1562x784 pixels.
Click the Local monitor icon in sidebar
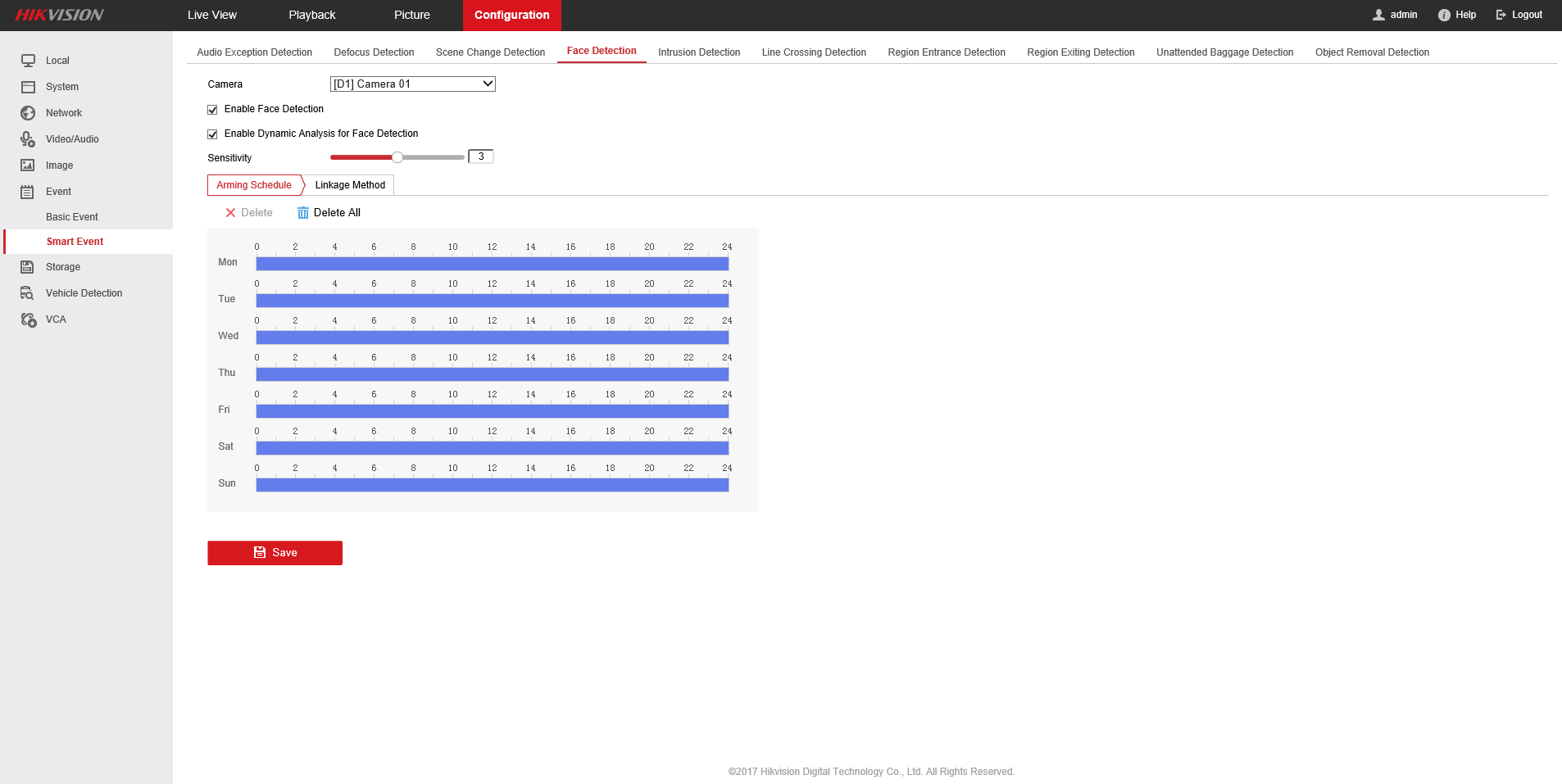[28, 61]
